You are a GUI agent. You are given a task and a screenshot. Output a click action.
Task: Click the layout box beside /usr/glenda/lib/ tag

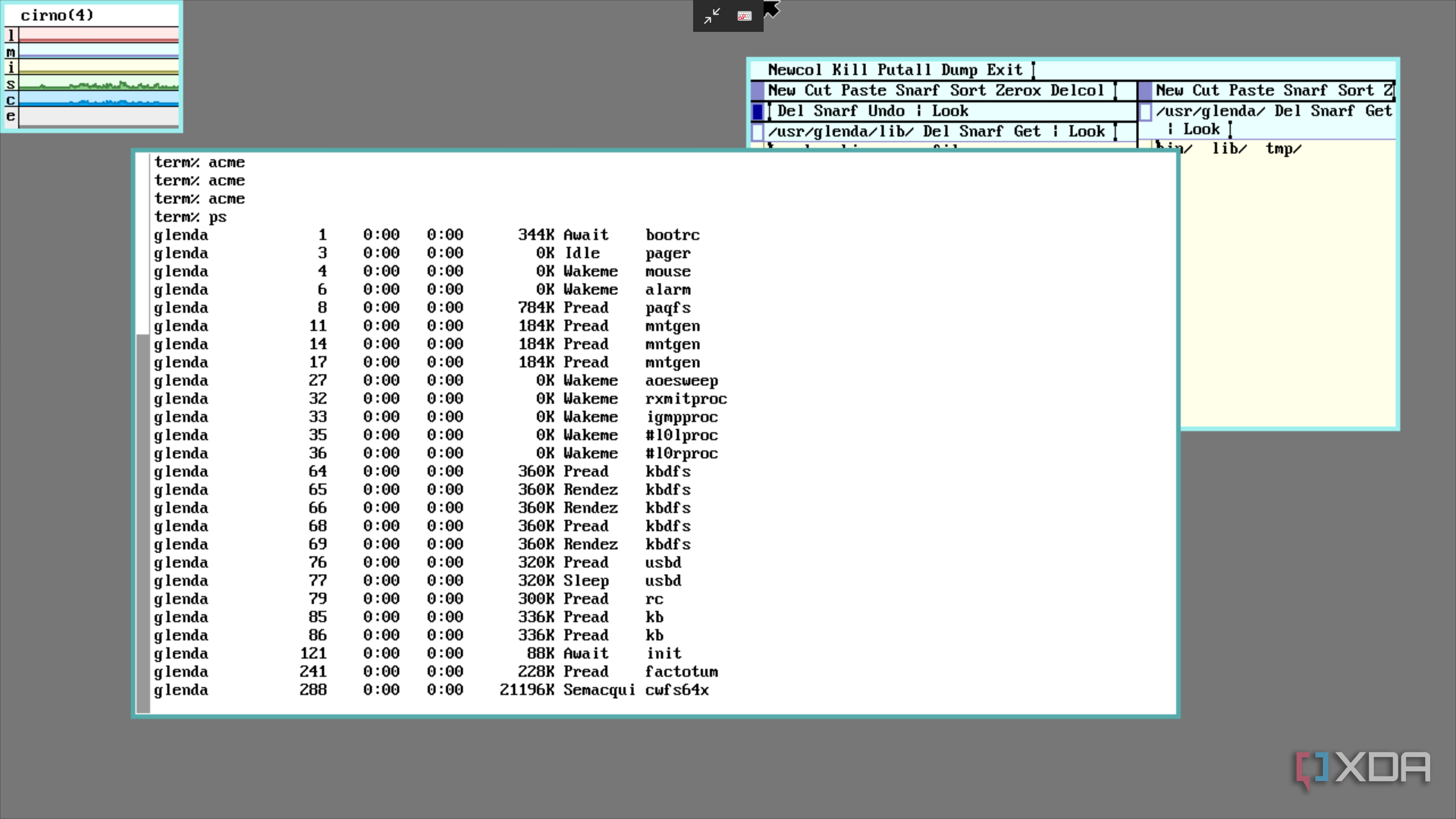pyautogui.click(x=758, y=132)
